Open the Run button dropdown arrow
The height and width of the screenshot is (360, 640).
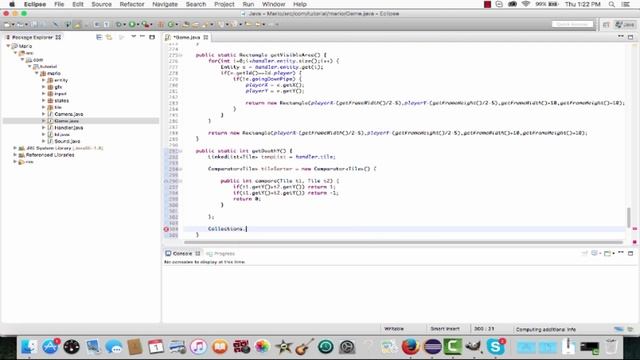pos(138,25)
